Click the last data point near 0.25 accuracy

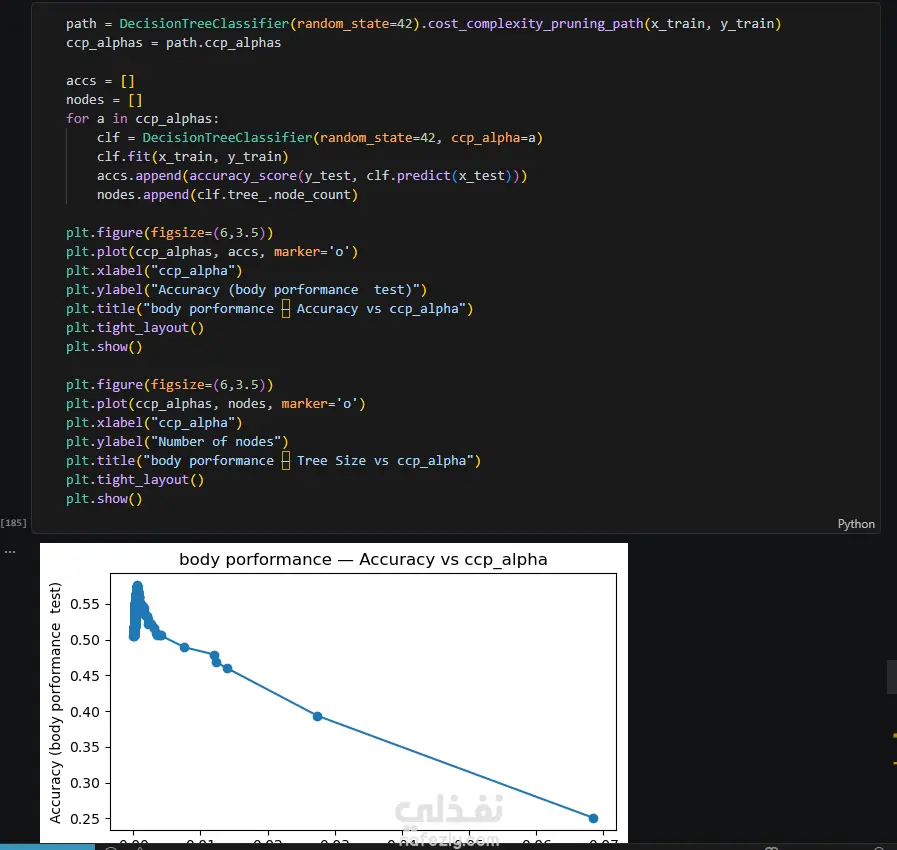coord(593,819)
